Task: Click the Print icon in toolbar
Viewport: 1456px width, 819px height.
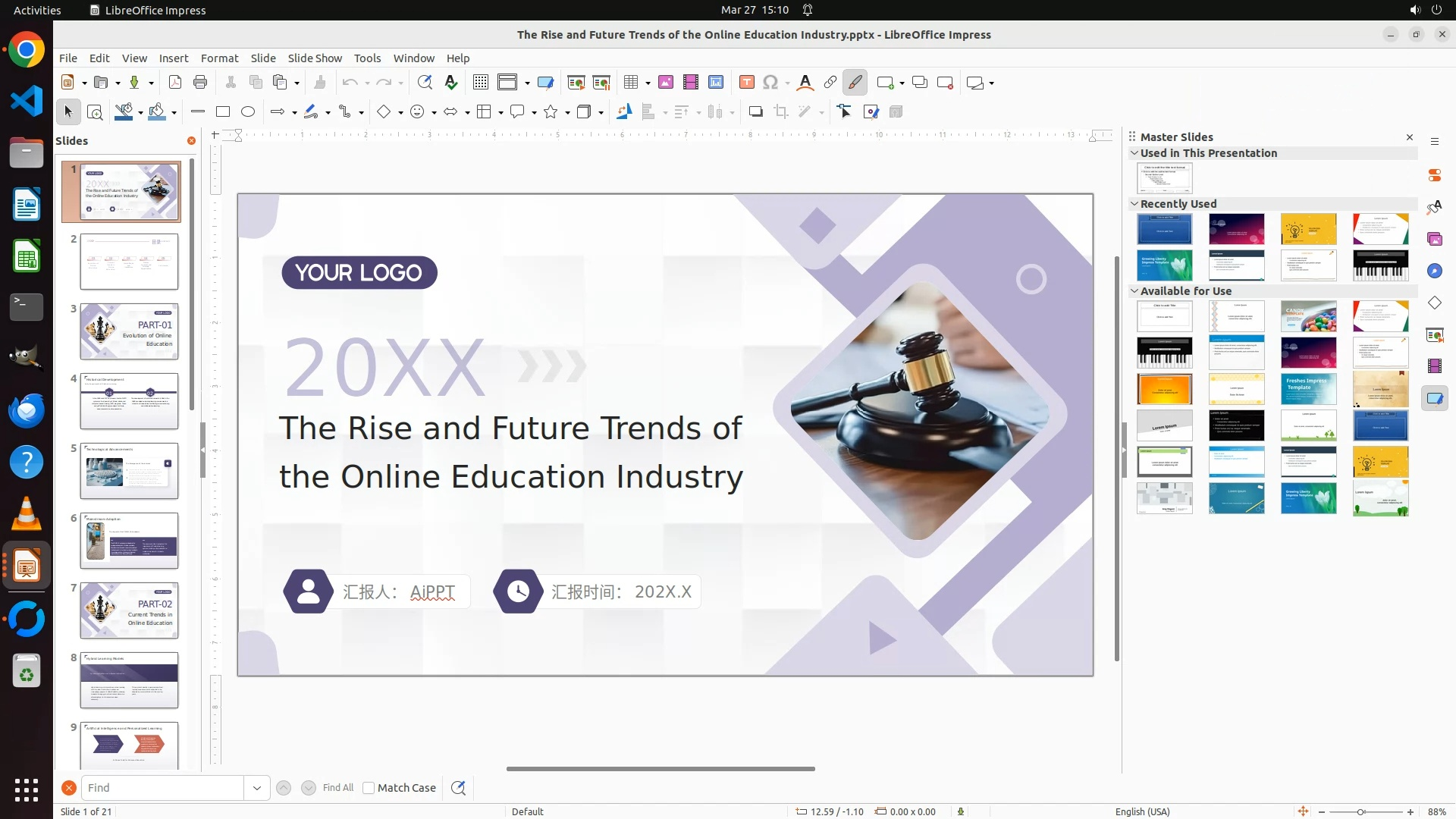Action: tap(200, 83)
